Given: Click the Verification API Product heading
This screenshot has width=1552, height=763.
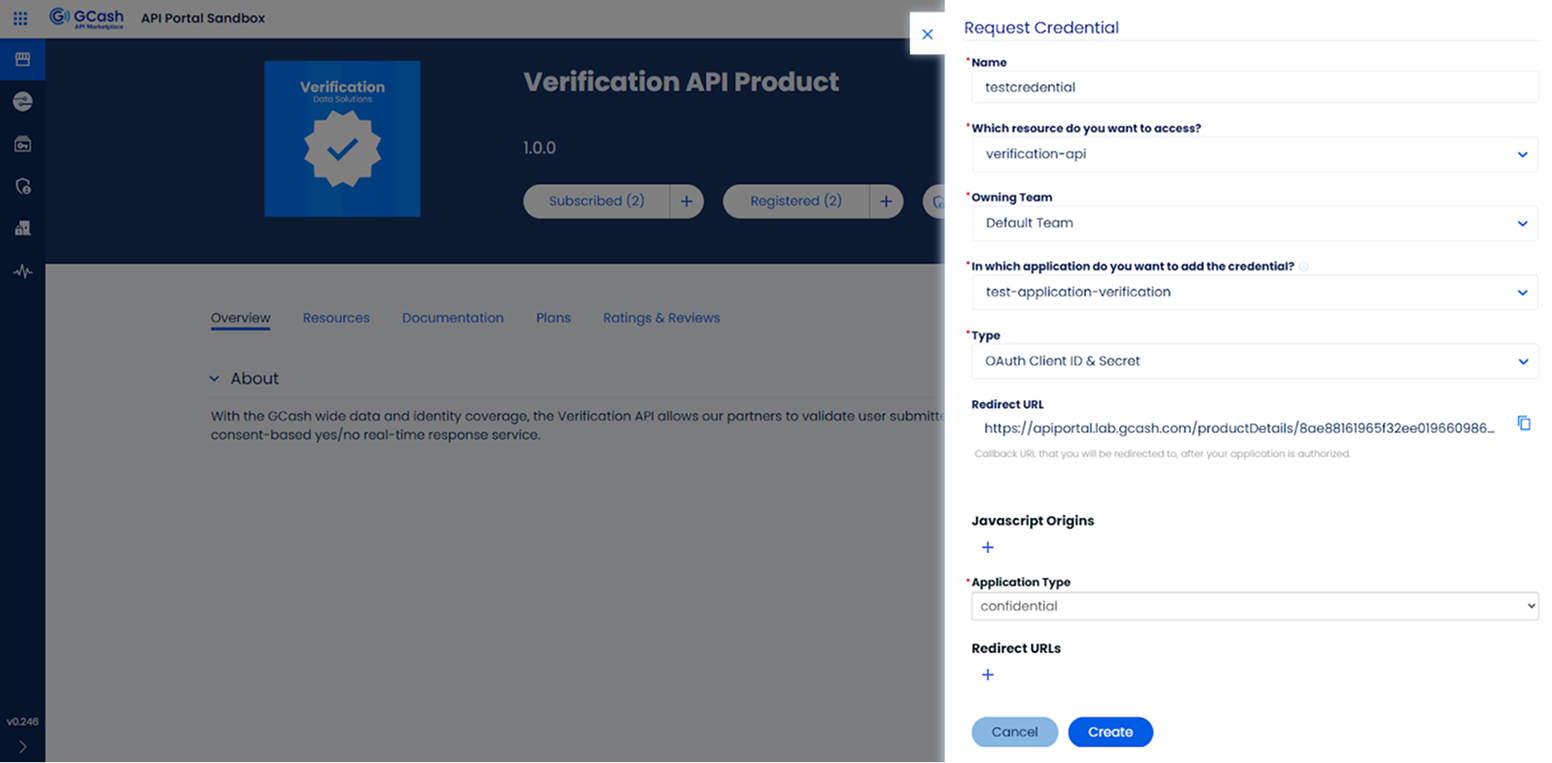Looking at the screenshot, I should tap(681, 82).
